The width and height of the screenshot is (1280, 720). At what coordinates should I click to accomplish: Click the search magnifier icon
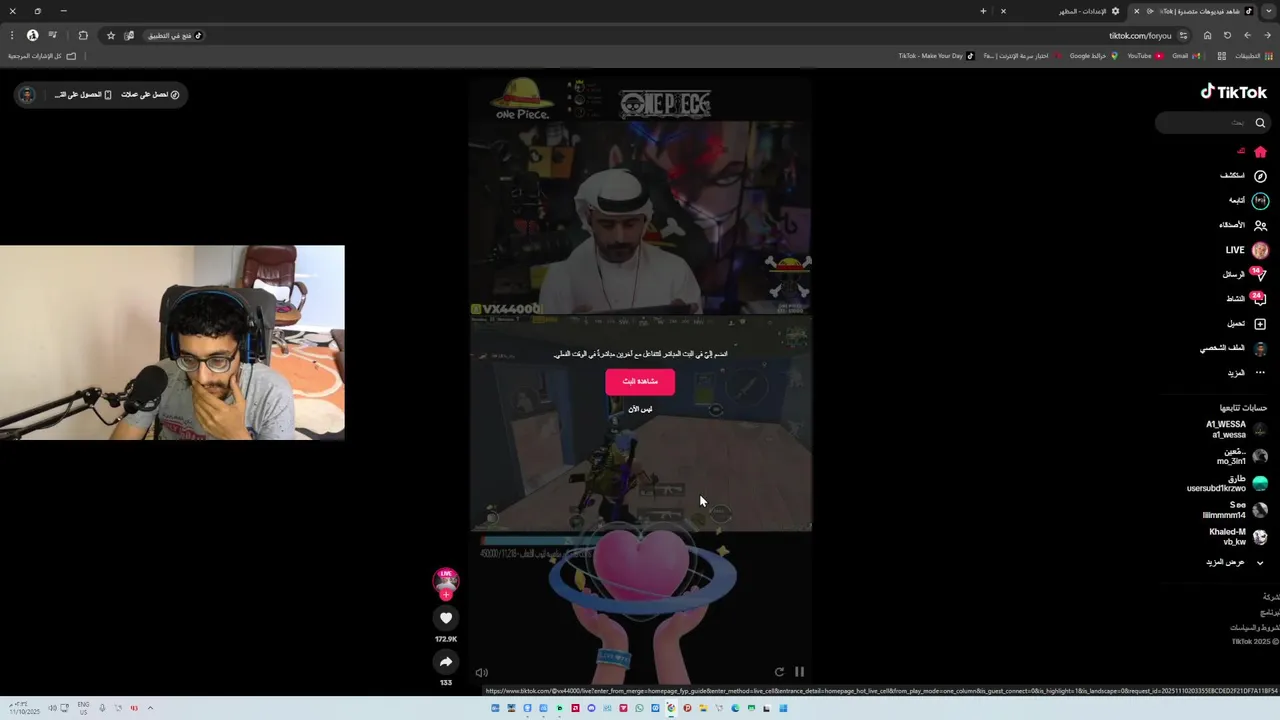tap(1260, 123)
